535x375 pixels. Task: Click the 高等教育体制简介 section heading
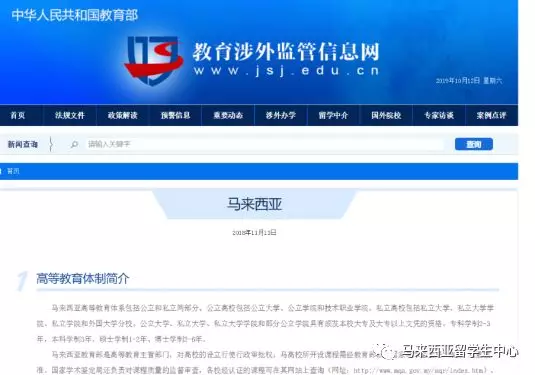(x=83, y=279)
